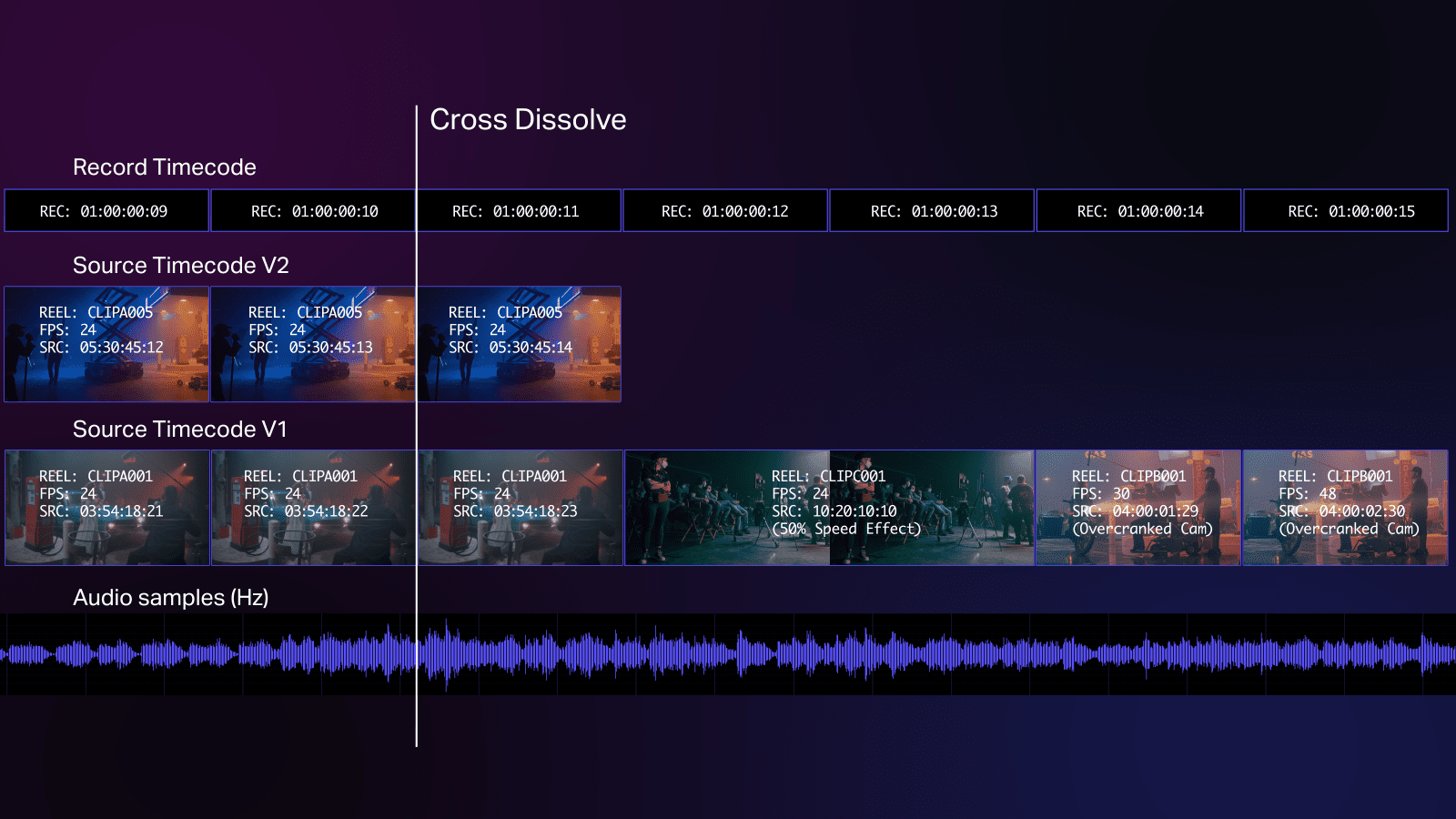
Task: Select the Cross Dissolve title text
Action: 529,119
